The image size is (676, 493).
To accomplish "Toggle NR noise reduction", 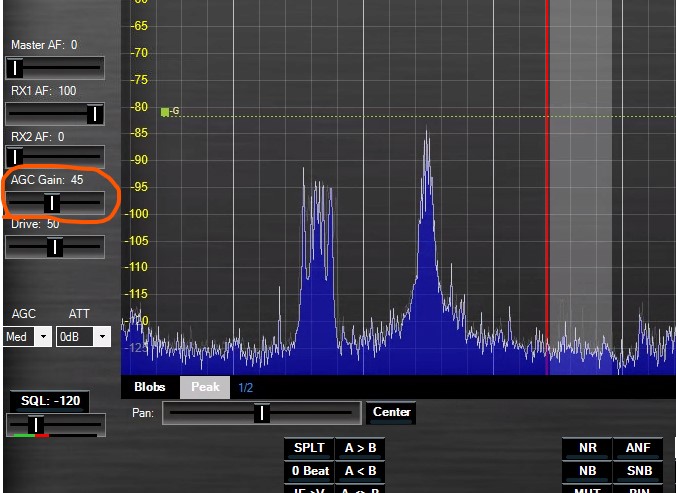I will click(587, 448).
